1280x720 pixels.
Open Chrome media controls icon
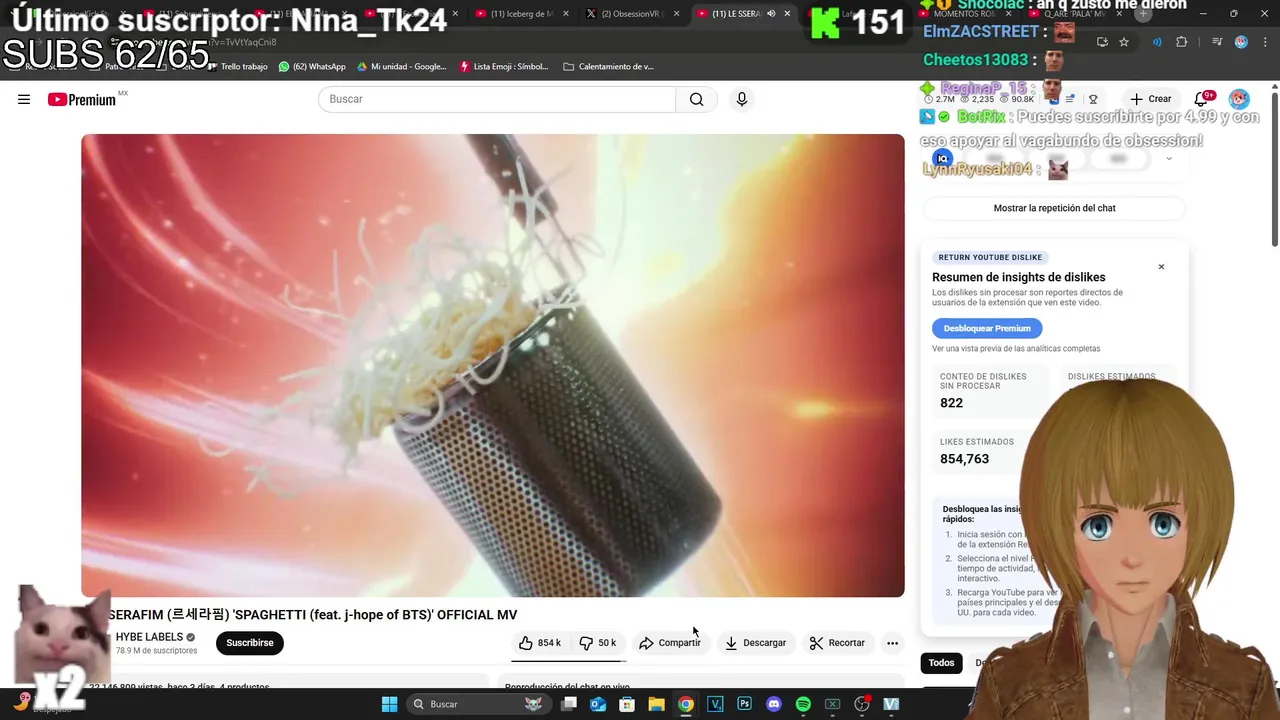tap(1217, 42)
